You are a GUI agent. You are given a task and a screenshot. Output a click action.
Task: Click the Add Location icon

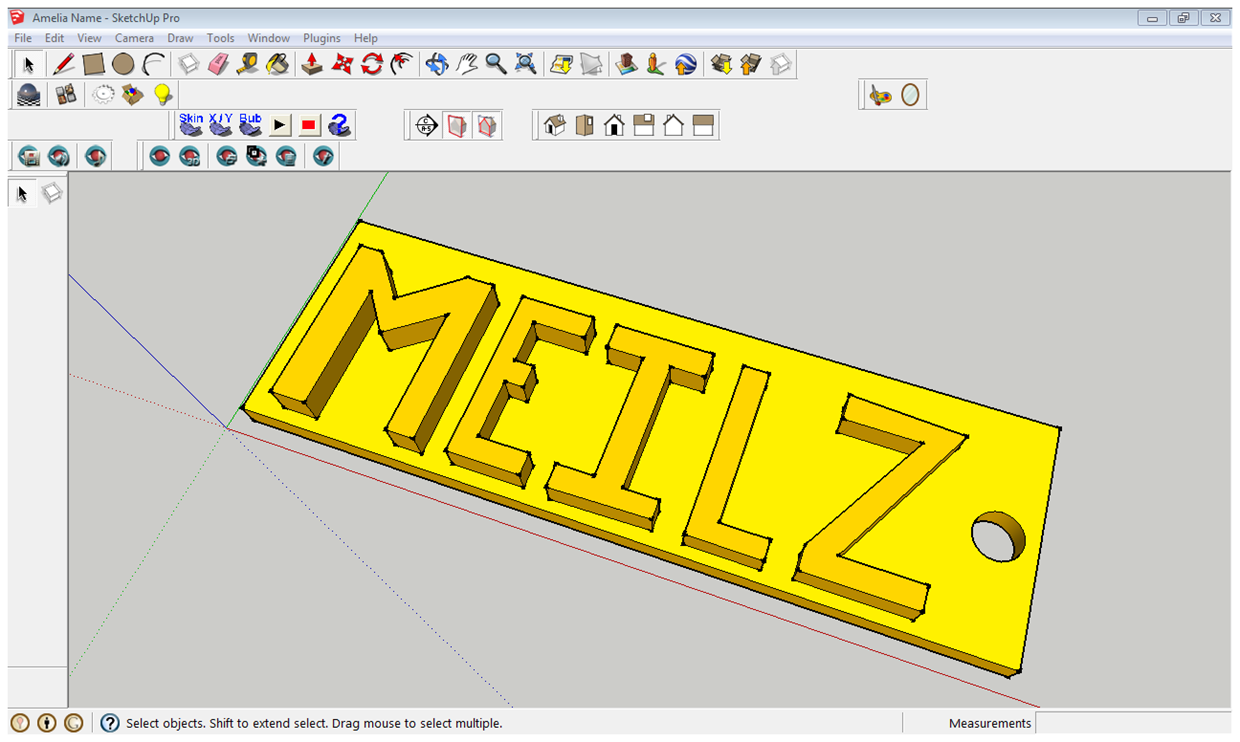[x=561, y=64]
